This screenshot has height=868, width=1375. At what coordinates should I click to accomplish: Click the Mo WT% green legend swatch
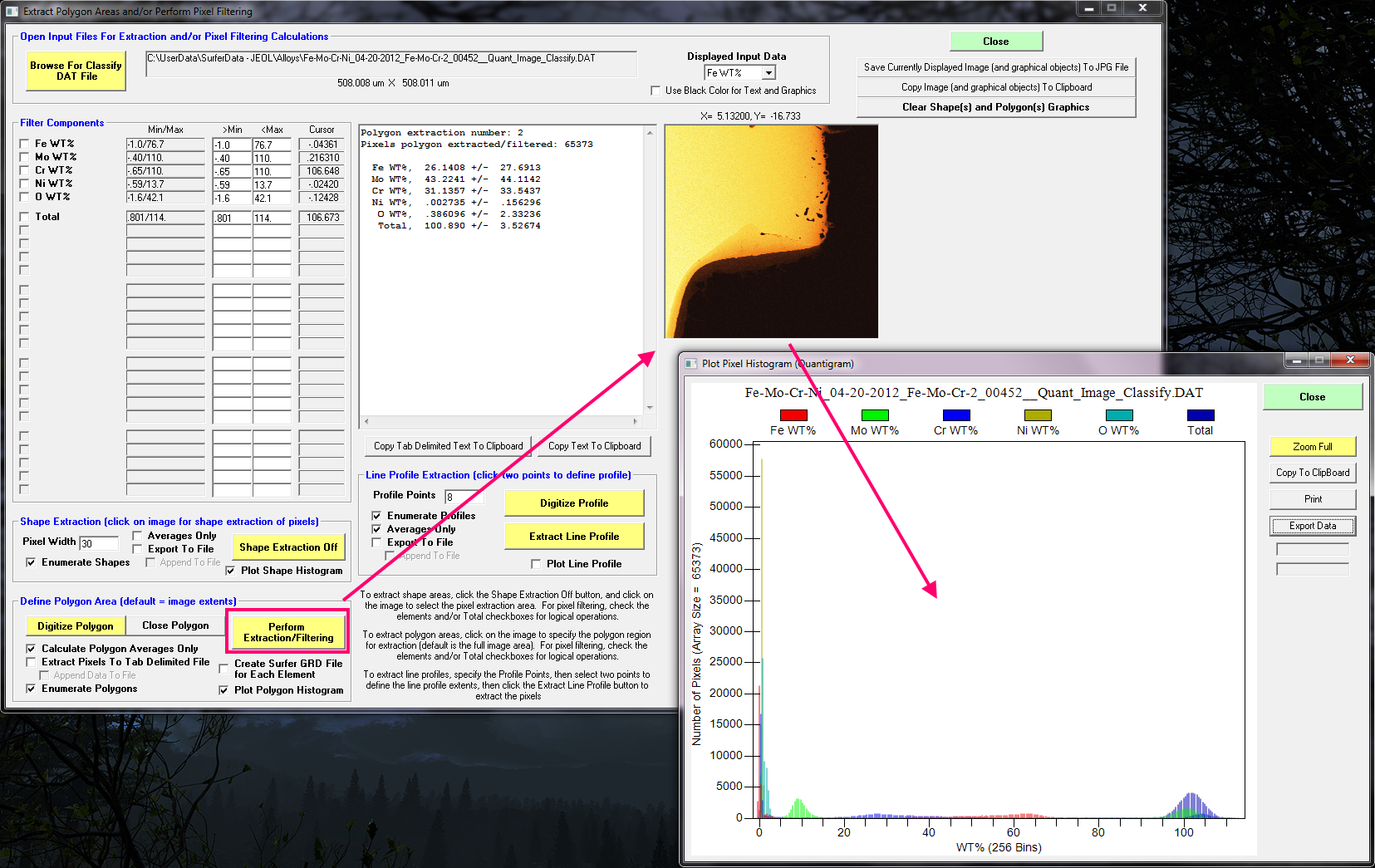click(875, 414)
